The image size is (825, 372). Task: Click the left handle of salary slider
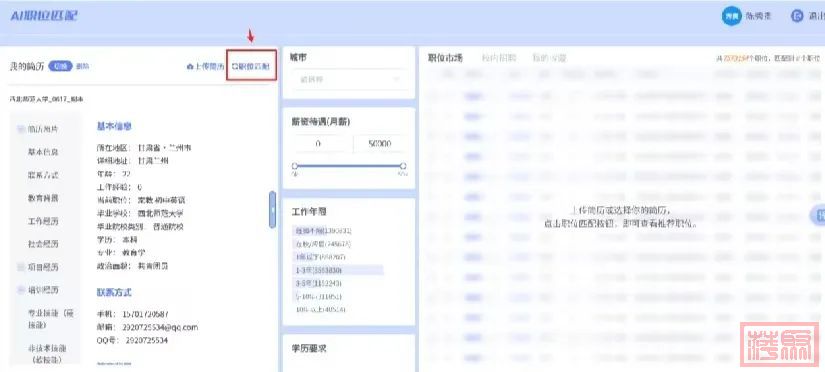[x=295, y=166]
